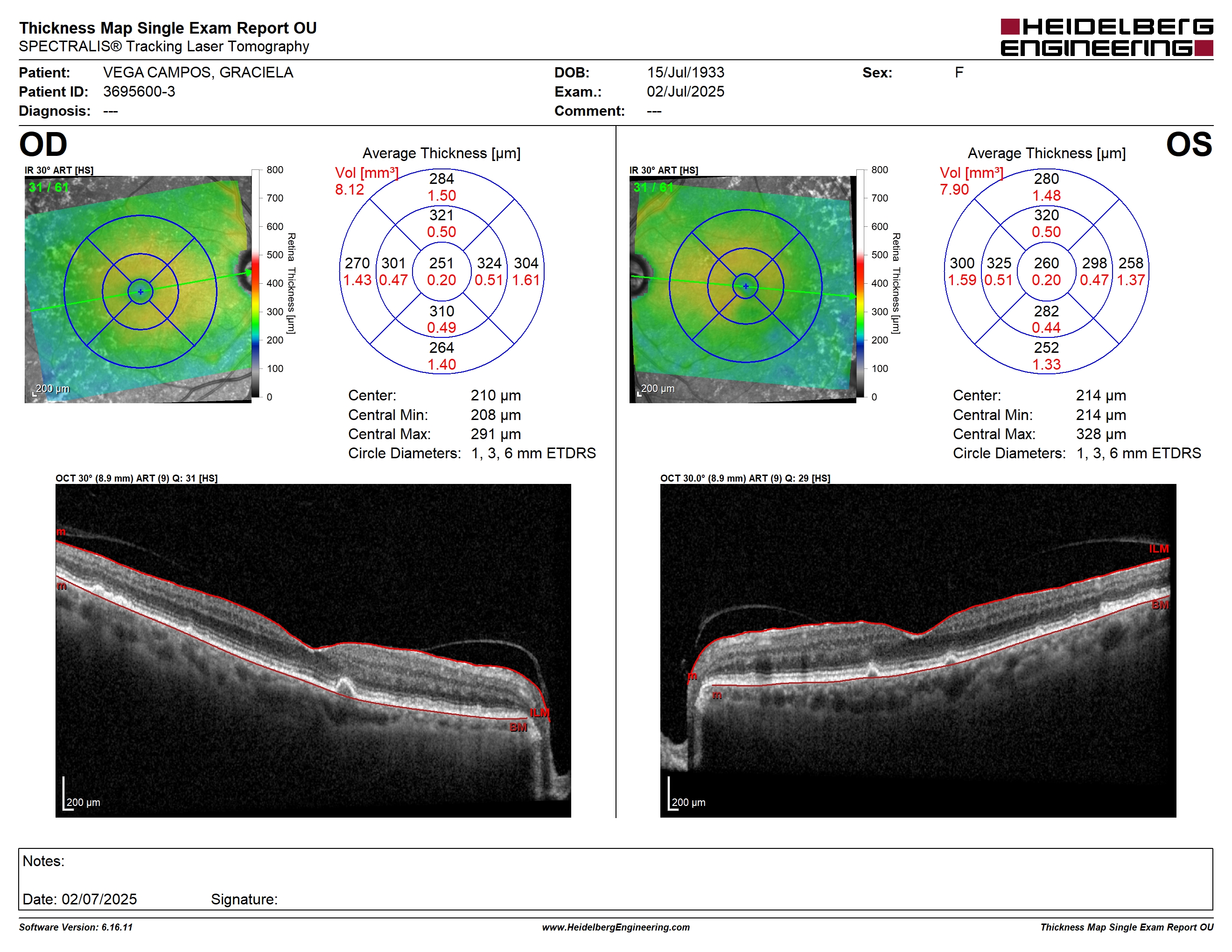This screenshot has width=1232, height=952.
Task: Click OD inner superior thickness 321
Action: coord(441,216)
